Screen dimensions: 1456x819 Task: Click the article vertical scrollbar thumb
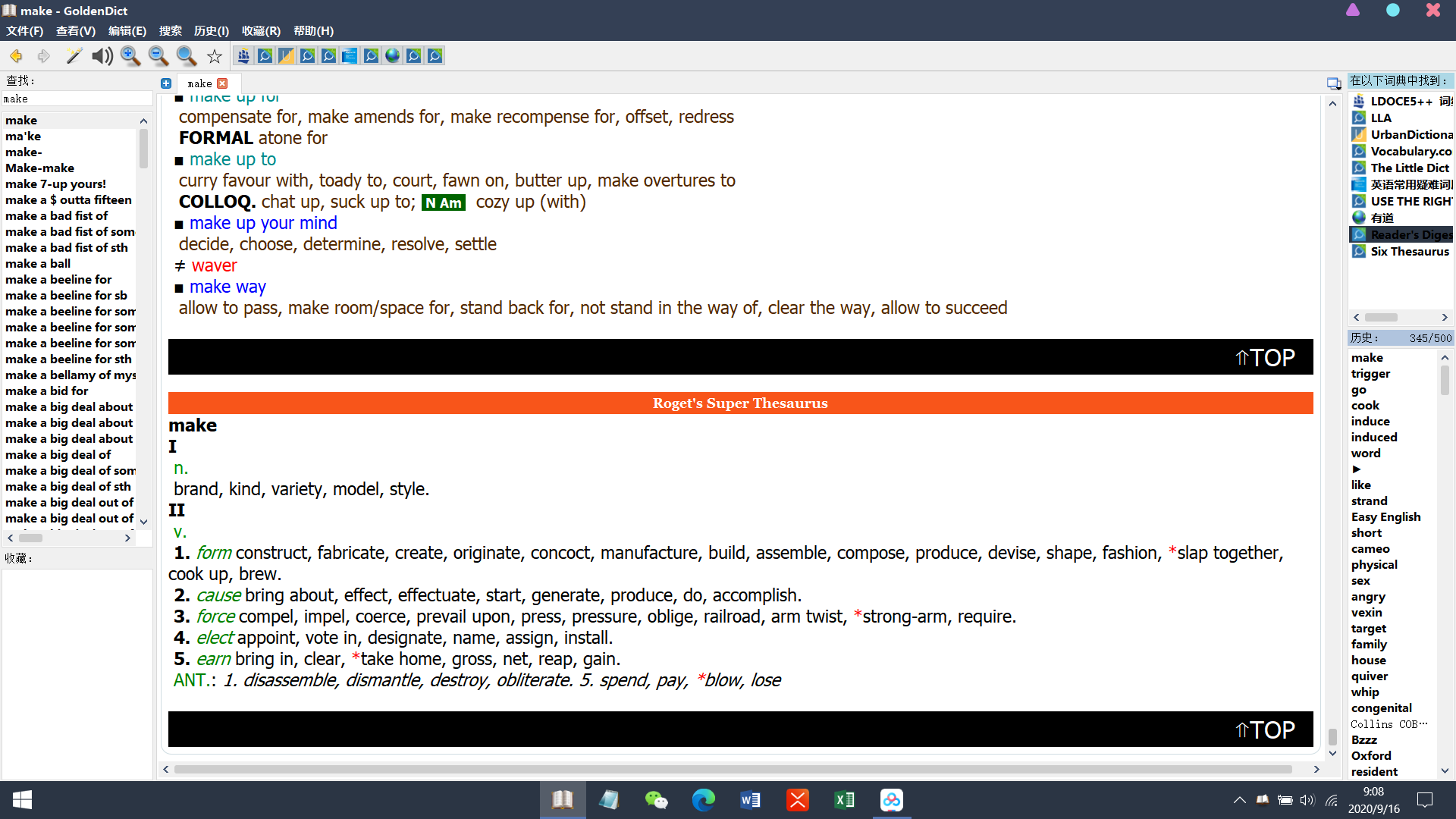[1332, 737]
